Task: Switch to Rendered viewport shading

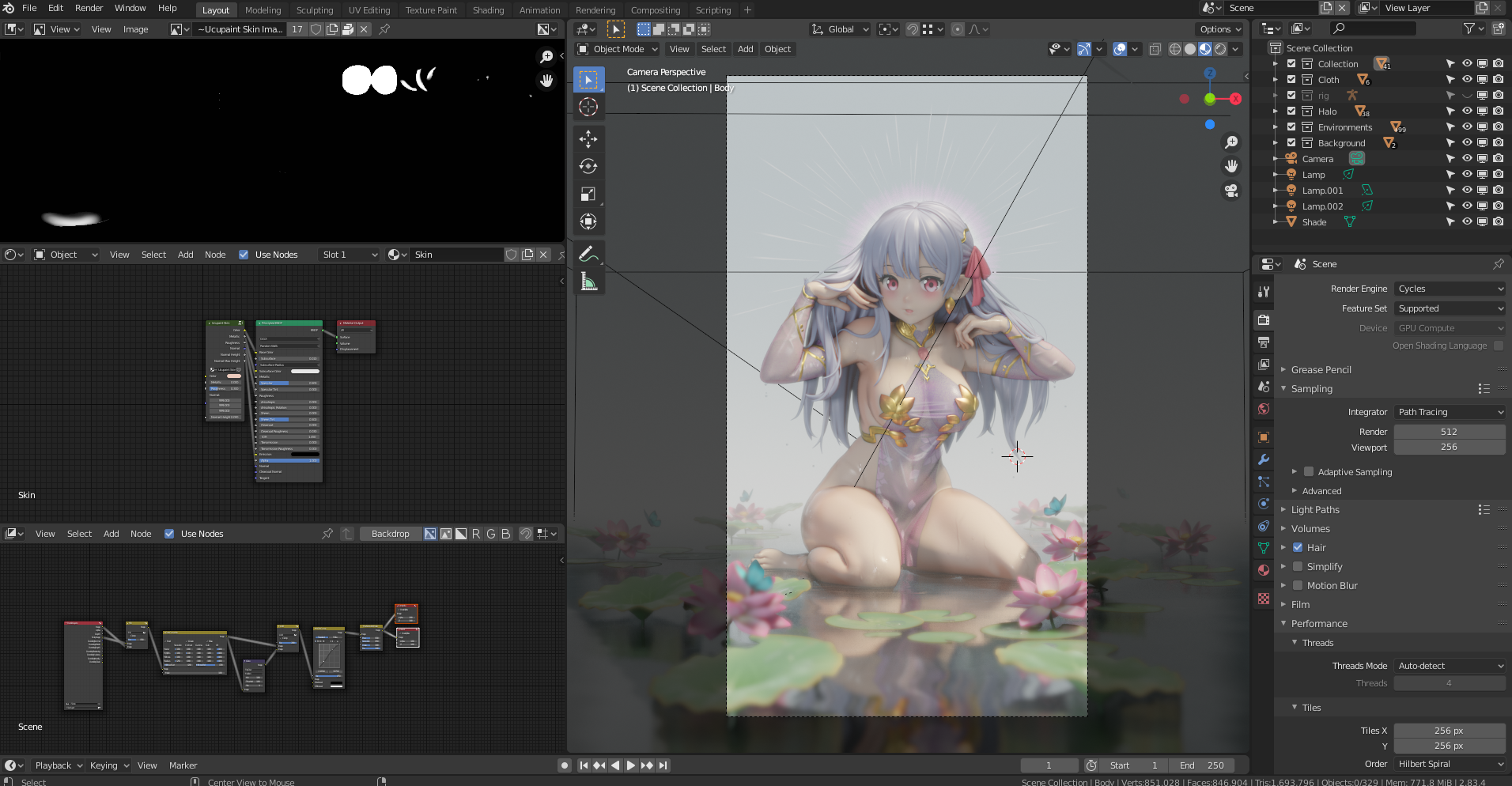Action: coord(1220,49)
